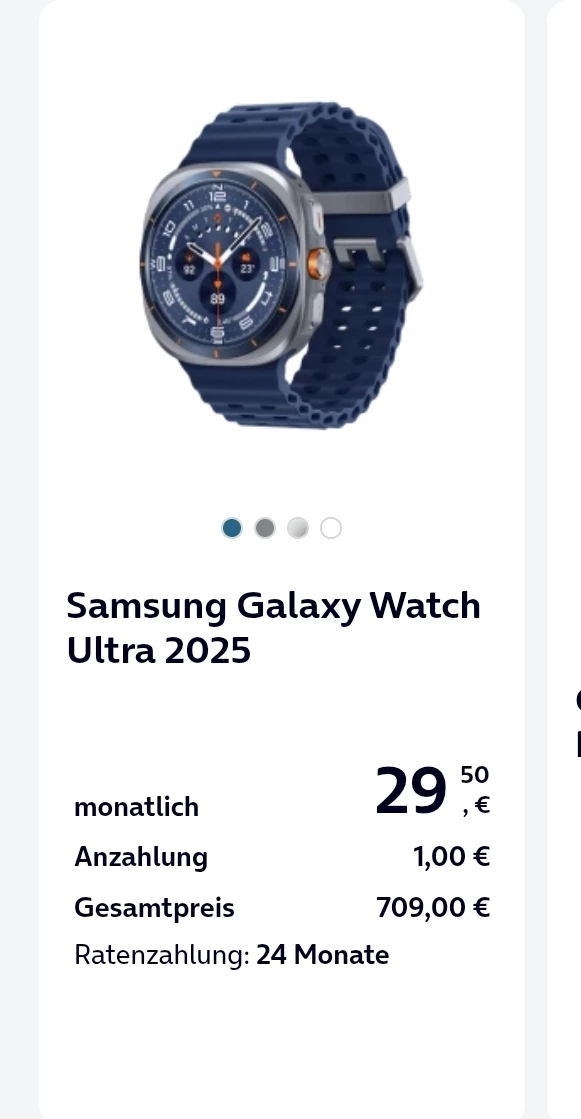The image size is (581, 1119).
Task: Click the 24 Monate installment text
Action: pyautogui.click(x=323, y=955)
